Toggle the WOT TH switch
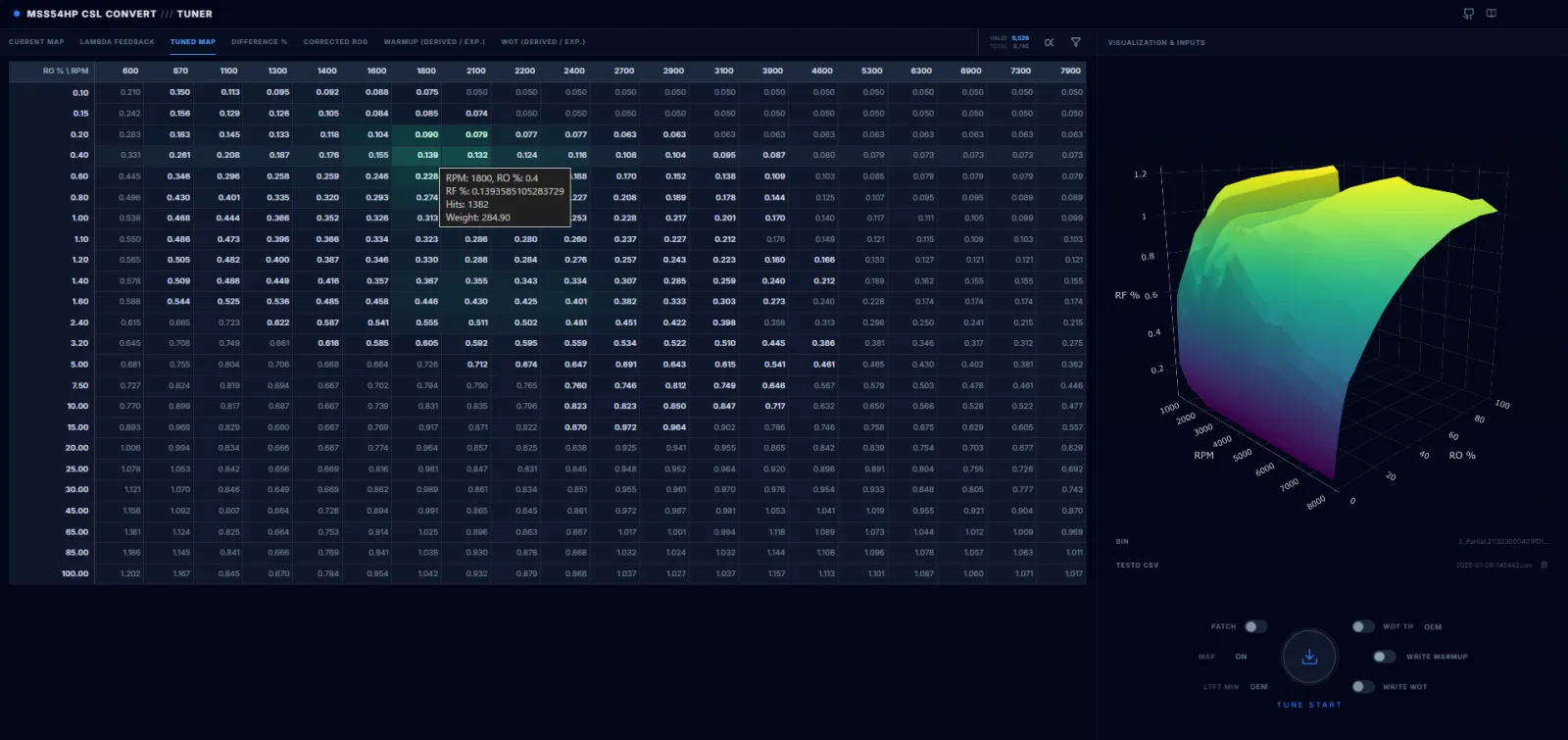The height and width of the screenshot is (740, 1568). 1363,626
